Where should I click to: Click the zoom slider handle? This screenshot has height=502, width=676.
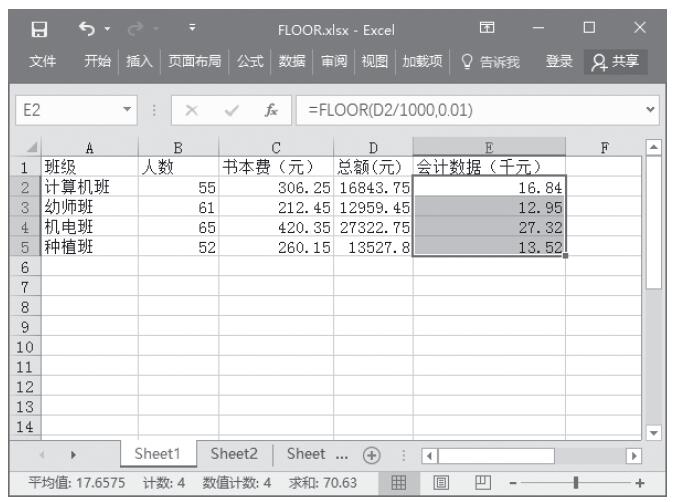[576, 483]
